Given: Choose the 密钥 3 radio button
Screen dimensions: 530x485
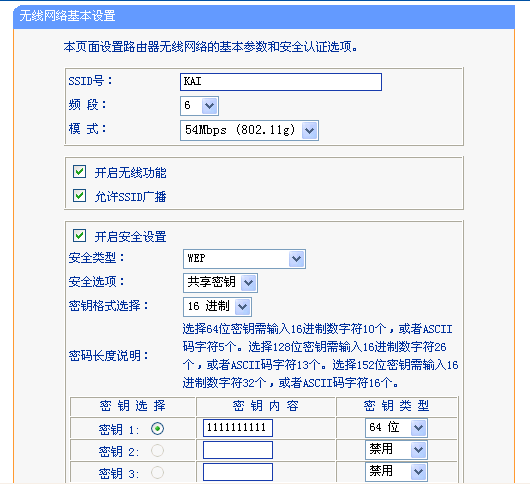Looking at the screenshot, I should [x=158, y=472].
